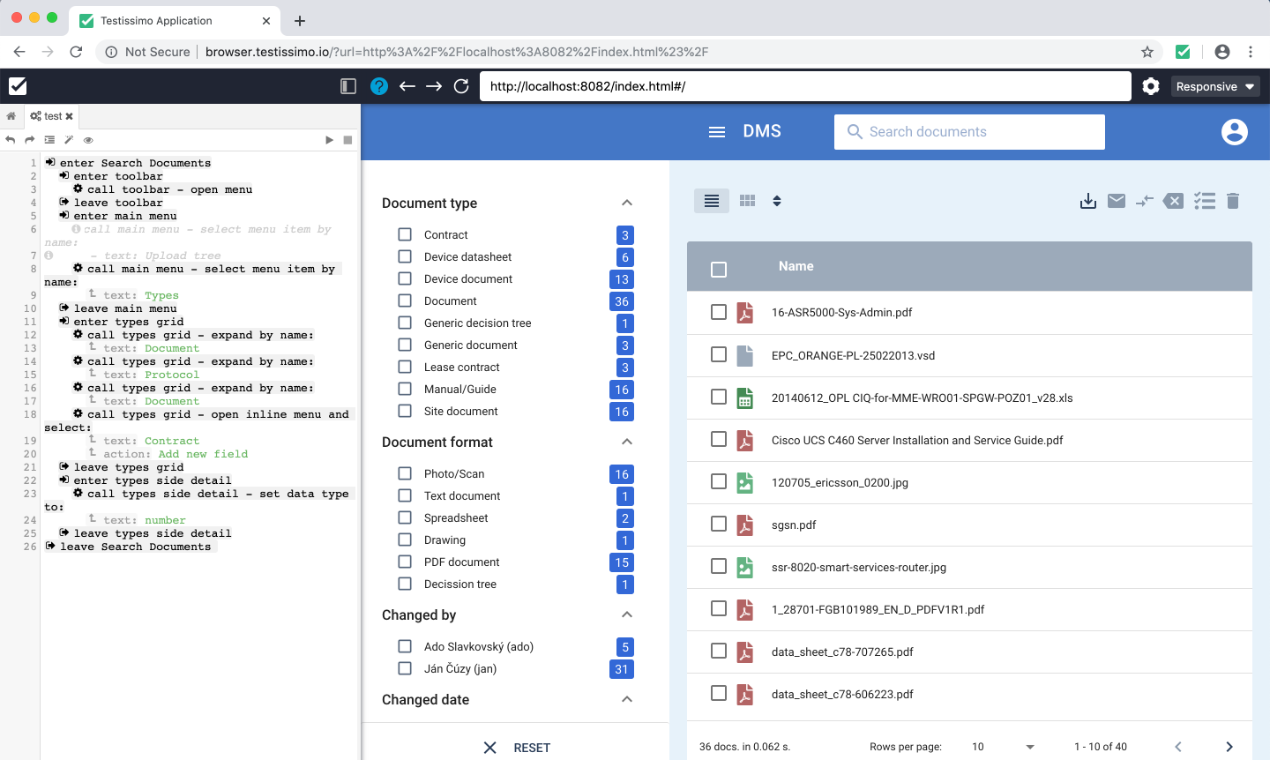
Task: Click the Search documents field
Action: [969, 132]
